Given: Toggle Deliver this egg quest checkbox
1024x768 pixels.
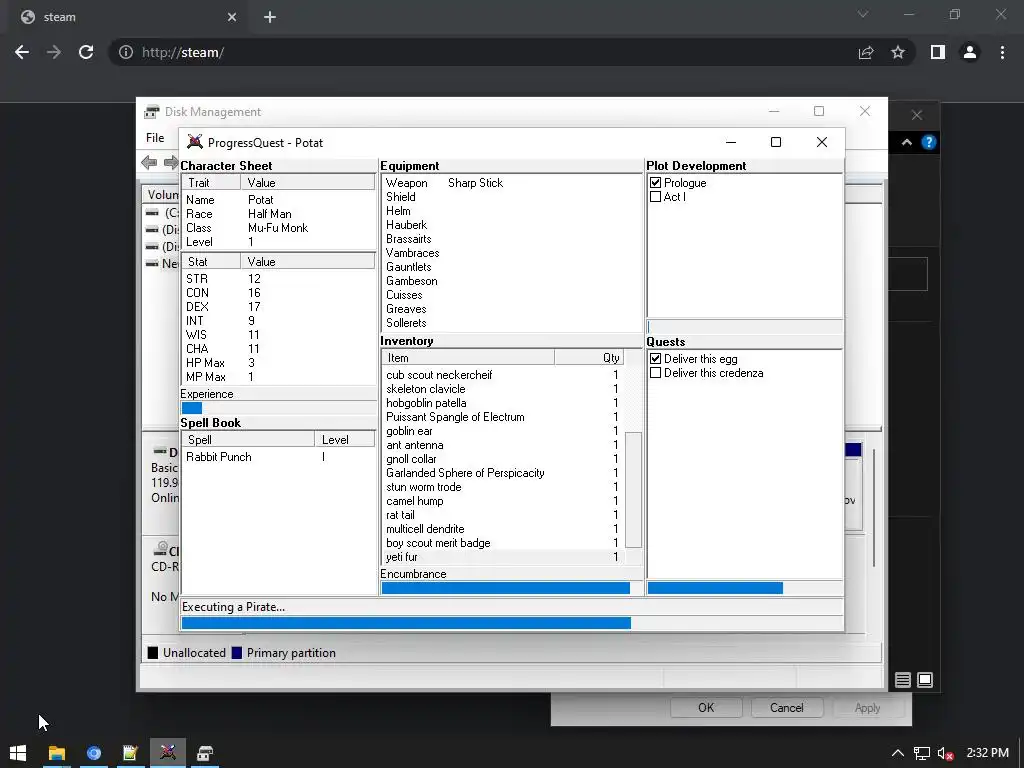Looking at the screenshot, I should (656, 359).
